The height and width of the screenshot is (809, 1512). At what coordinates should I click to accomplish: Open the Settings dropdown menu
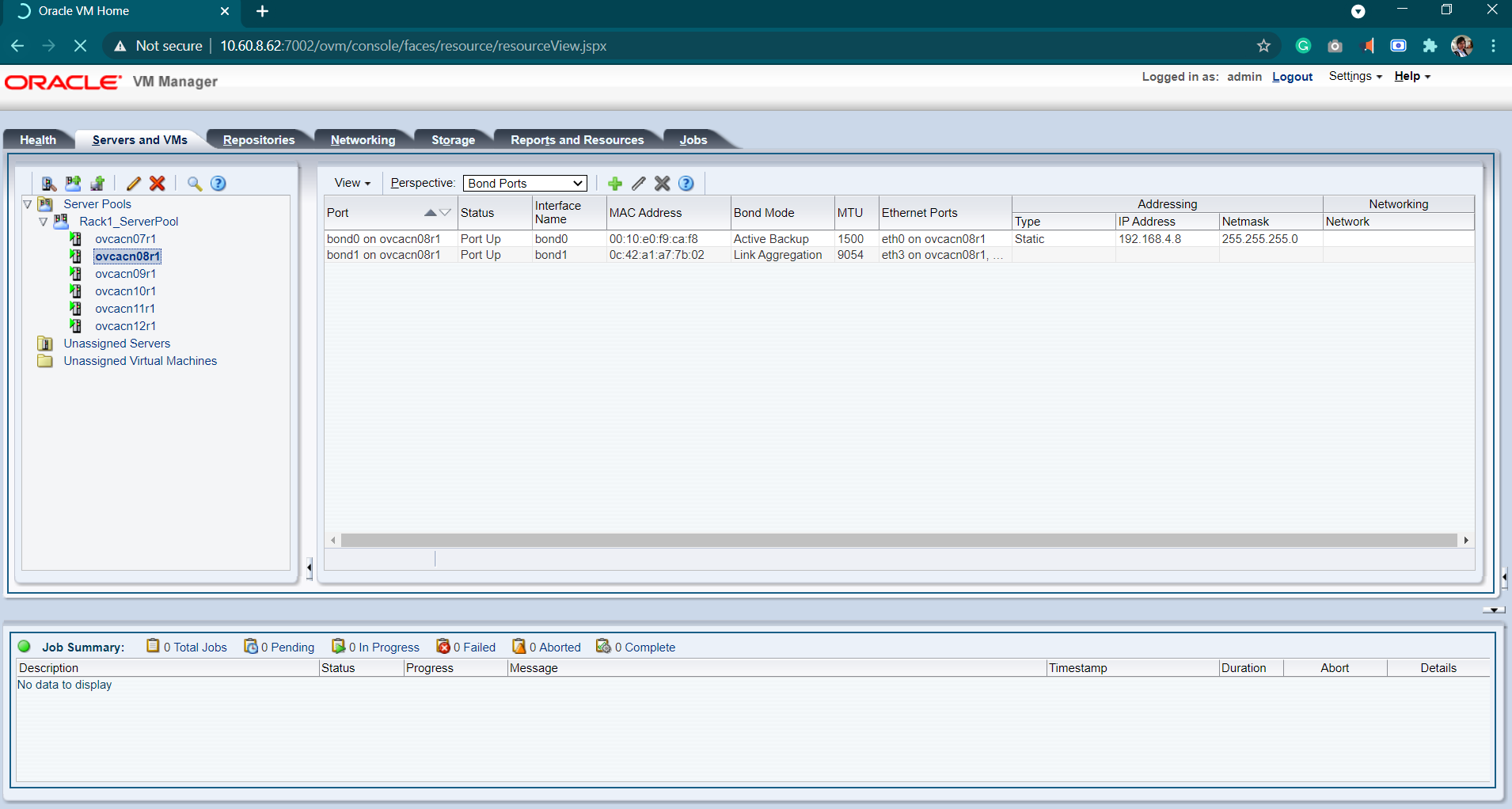click(x=1355, y=76)
